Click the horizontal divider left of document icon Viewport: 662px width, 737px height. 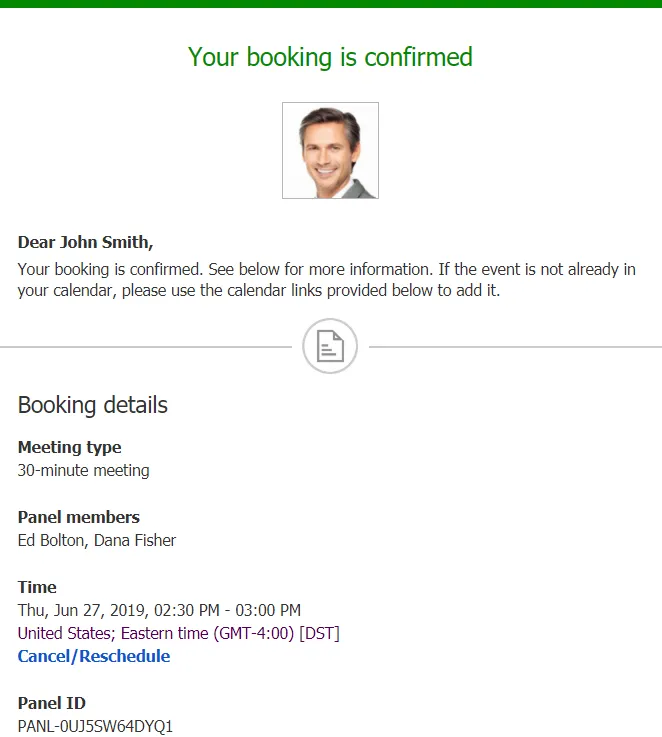pos(146,347)
